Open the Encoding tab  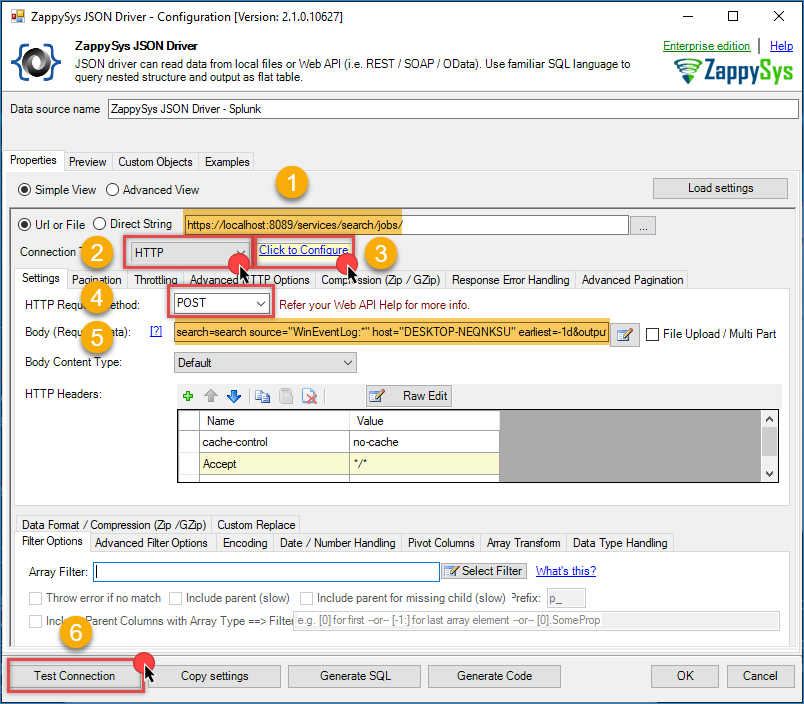245,542
